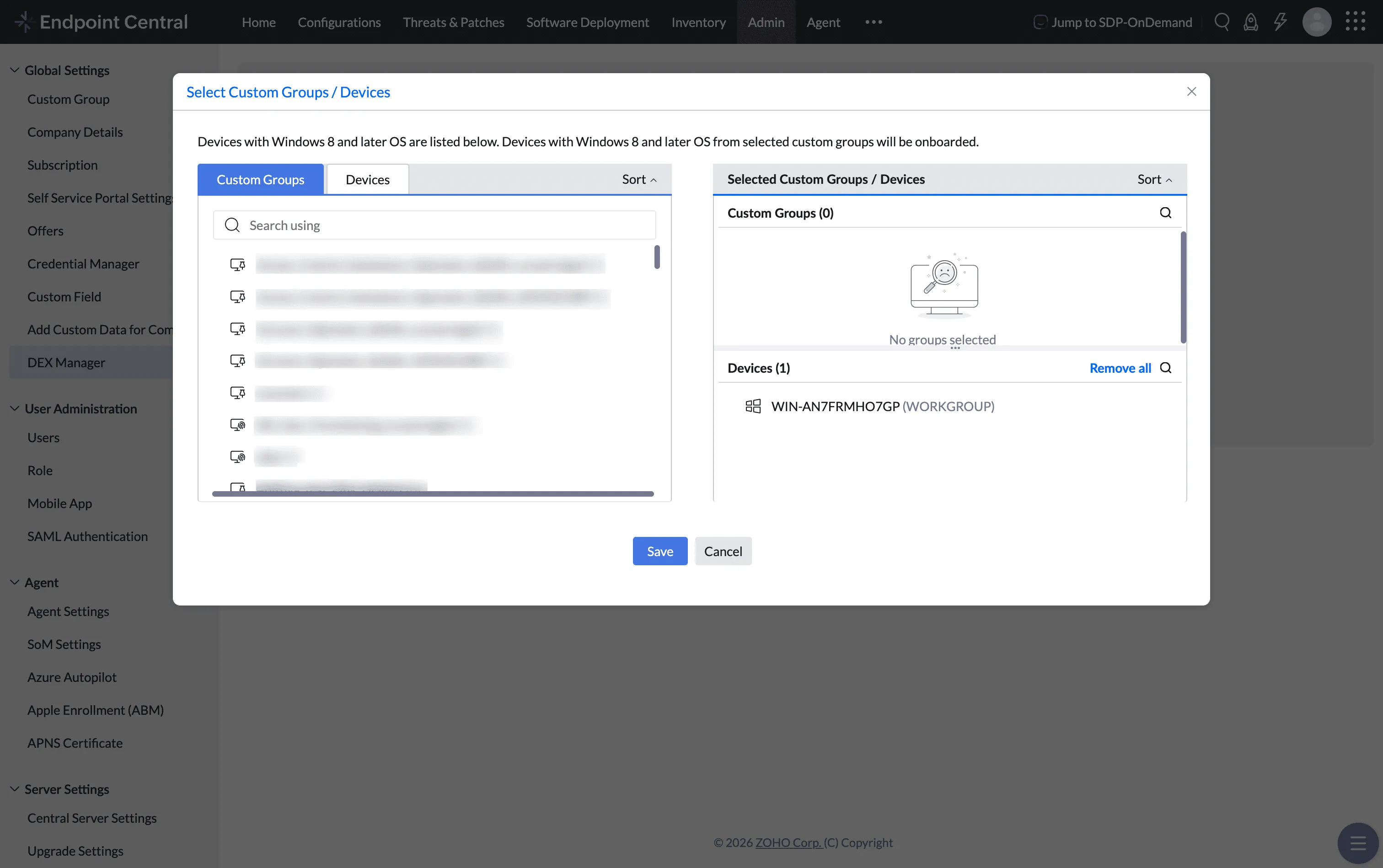This screenshot has height=868, width=1383.
Task: Open the Agent menu in the top bar
Action: 823,22
